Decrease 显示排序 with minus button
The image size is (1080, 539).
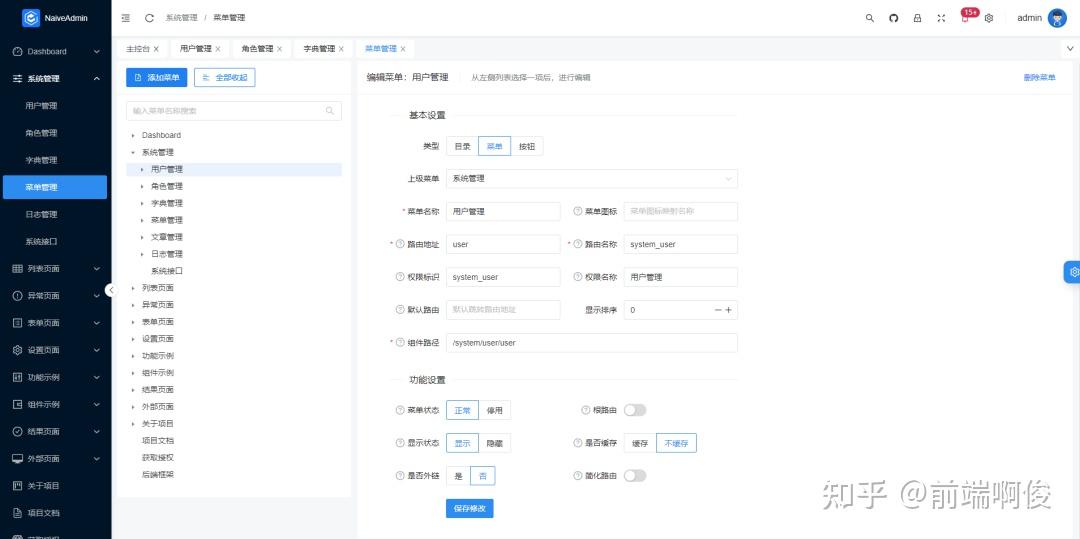click(x=718, y=310)
